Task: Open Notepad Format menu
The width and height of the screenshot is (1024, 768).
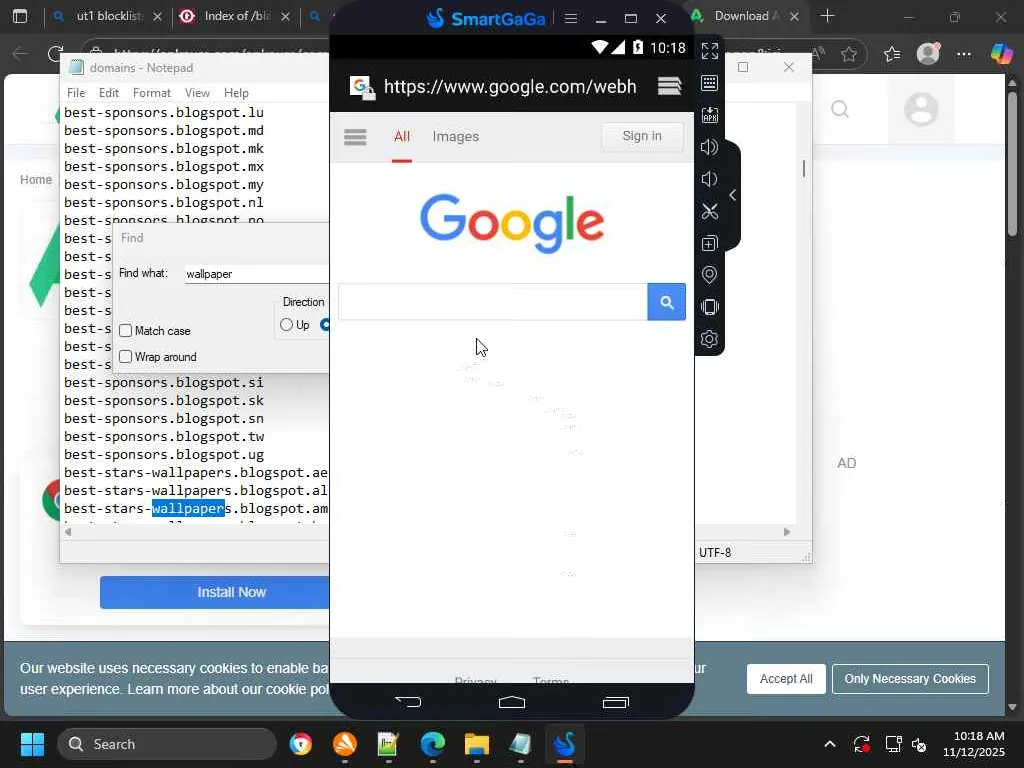Action: click(152, 93)
